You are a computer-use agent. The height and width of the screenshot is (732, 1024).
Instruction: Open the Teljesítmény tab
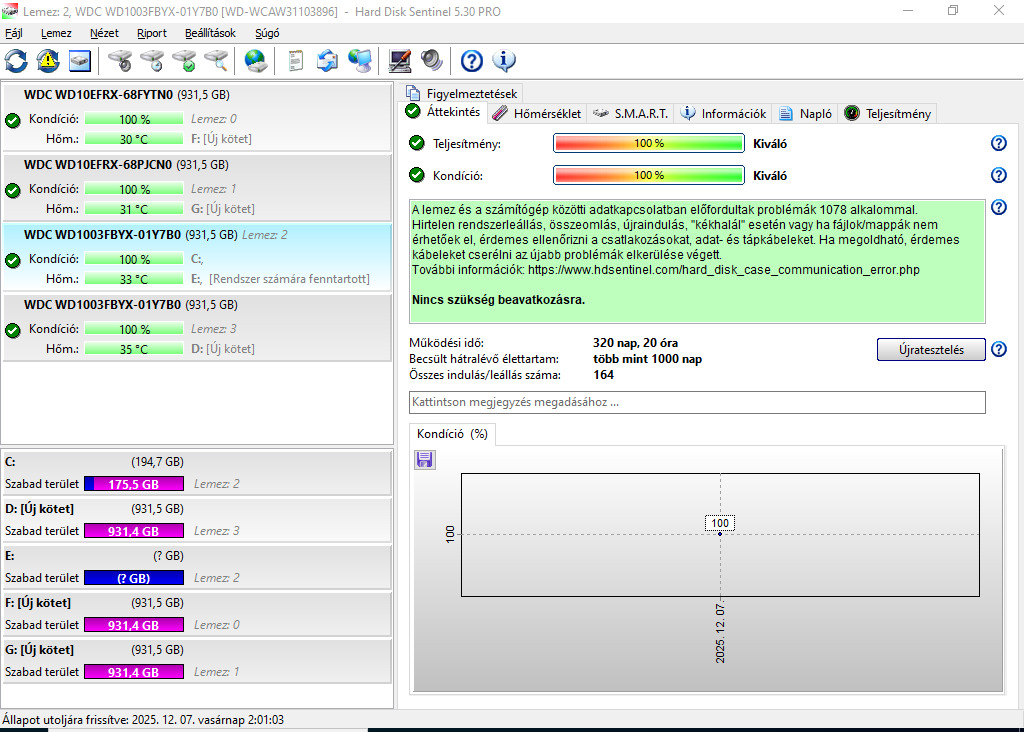(888, 114)
